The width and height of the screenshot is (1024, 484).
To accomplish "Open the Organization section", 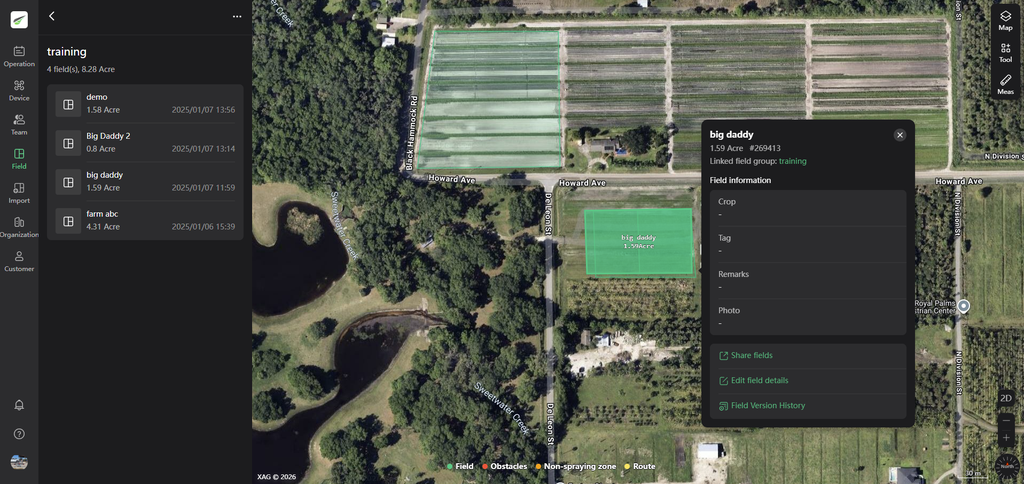I will coord(19,226).
